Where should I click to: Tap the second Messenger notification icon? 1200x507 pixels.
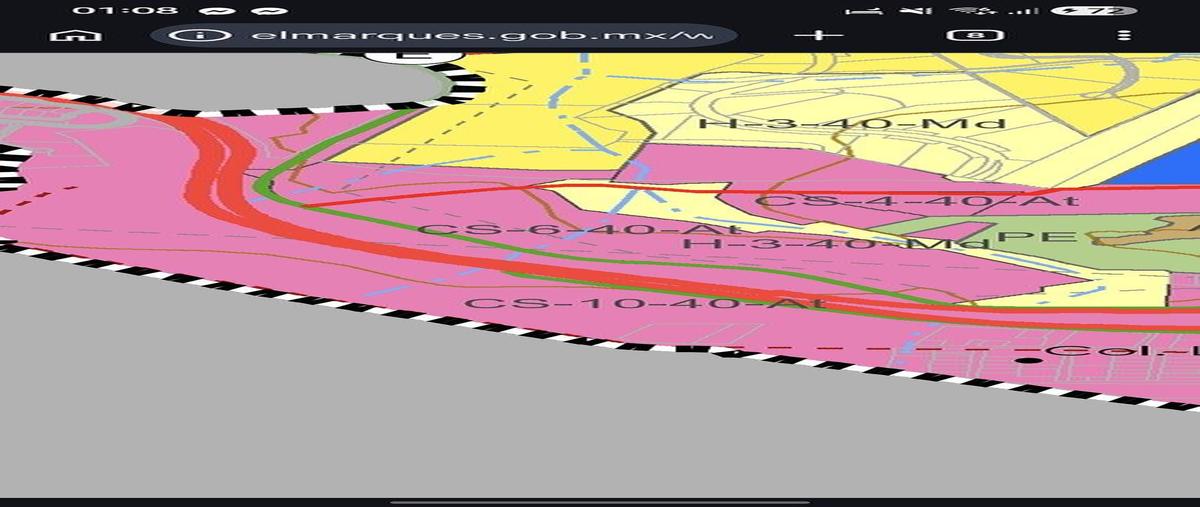point(268,11)
